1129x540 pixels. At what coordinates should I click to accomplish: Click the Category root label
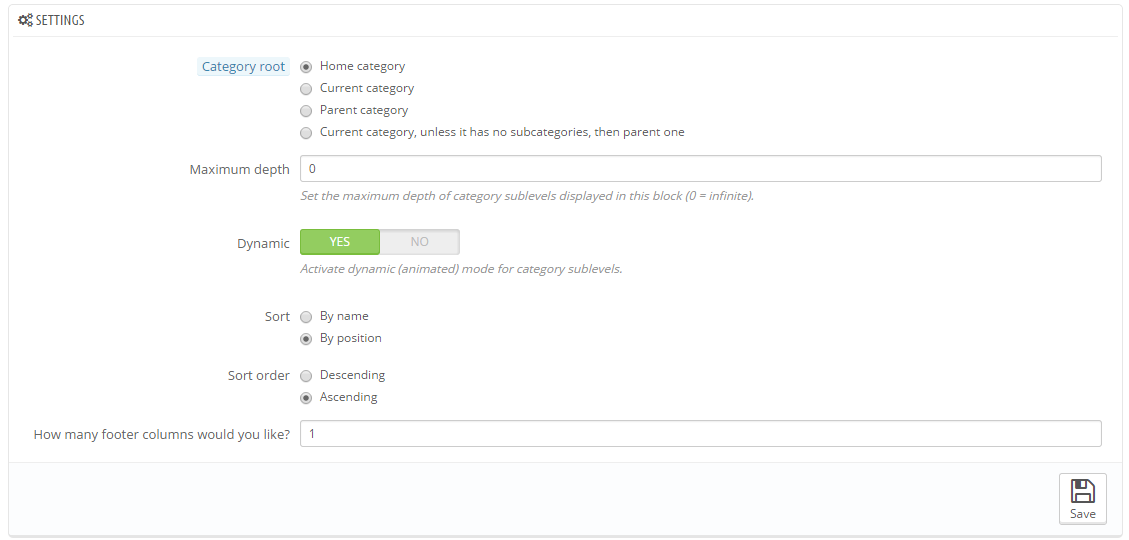(x=243, y=67)
